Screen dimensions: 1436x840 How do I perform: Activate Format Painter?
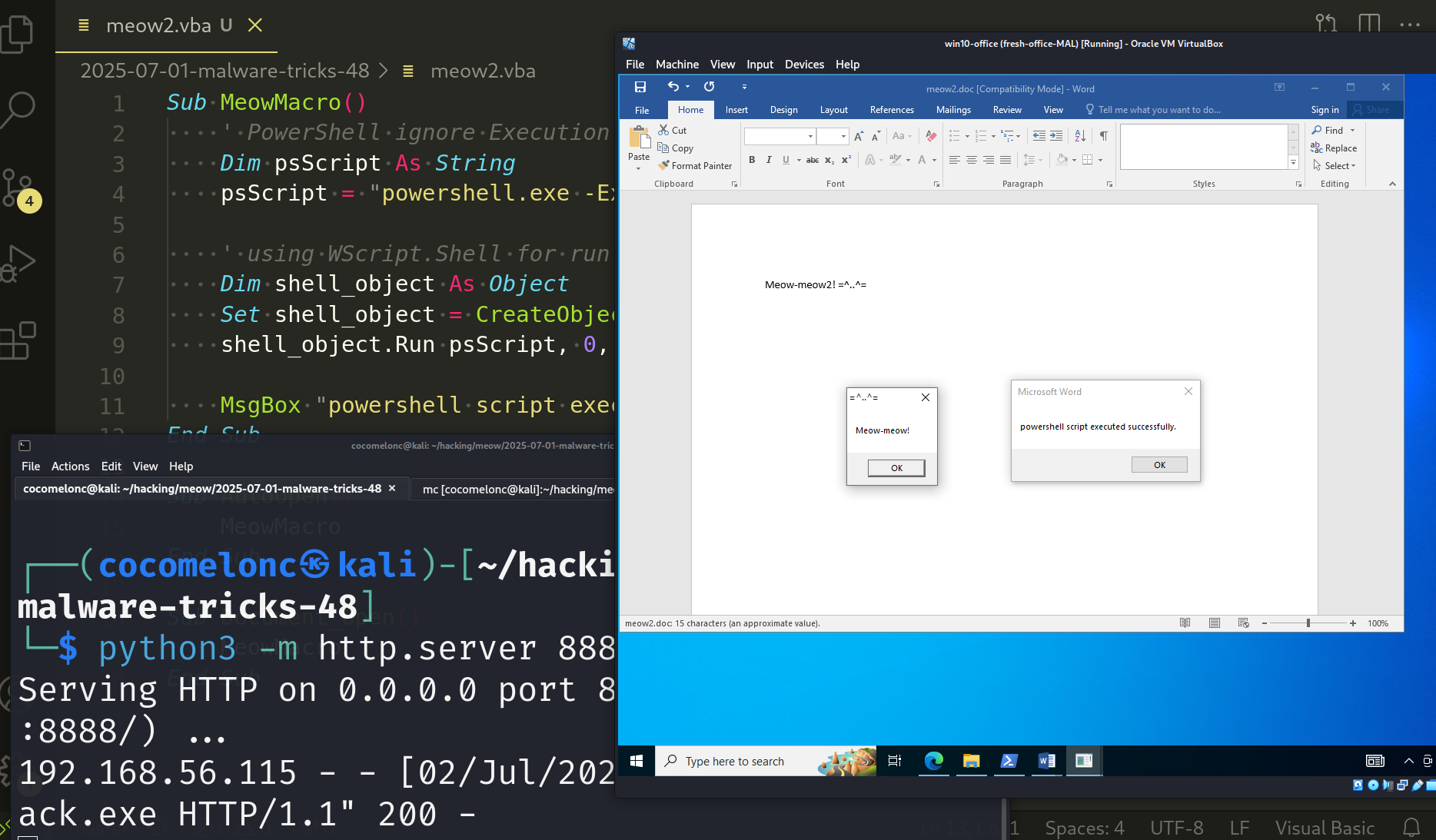tap(695, 166)
